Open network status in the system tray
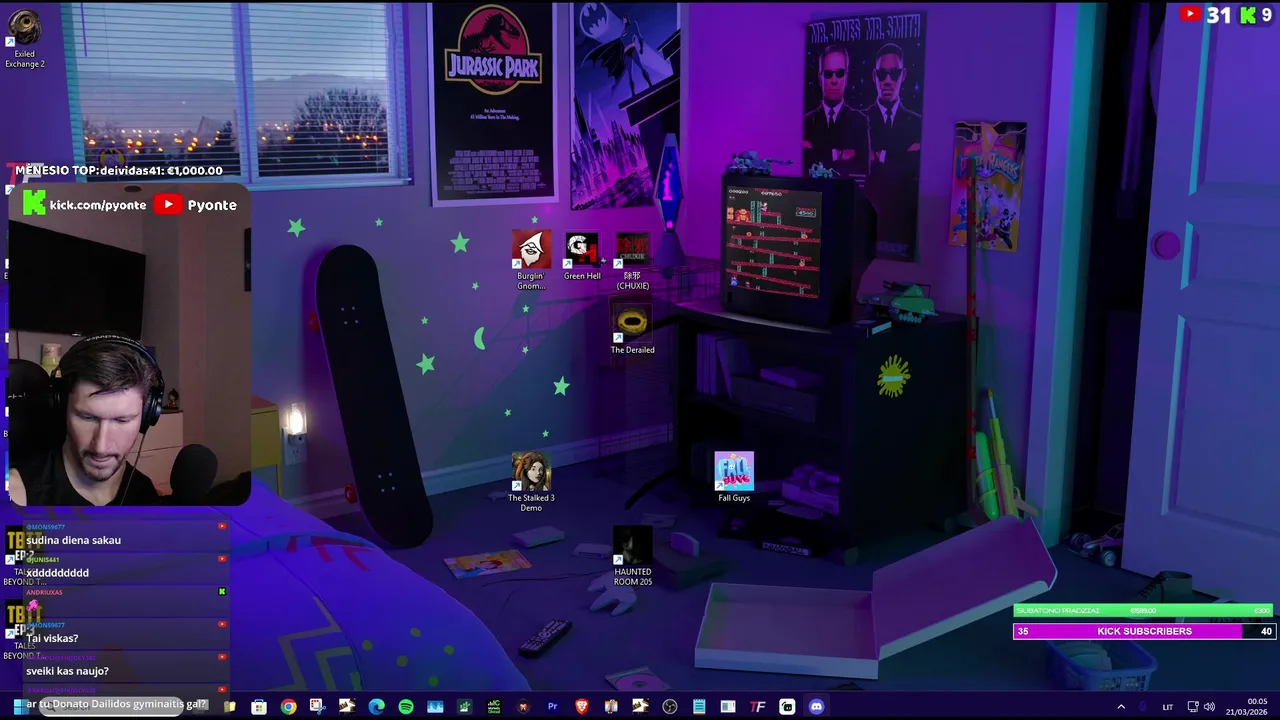The image size is (1280, 720). pyautogui.click(x=1192, y=707)
